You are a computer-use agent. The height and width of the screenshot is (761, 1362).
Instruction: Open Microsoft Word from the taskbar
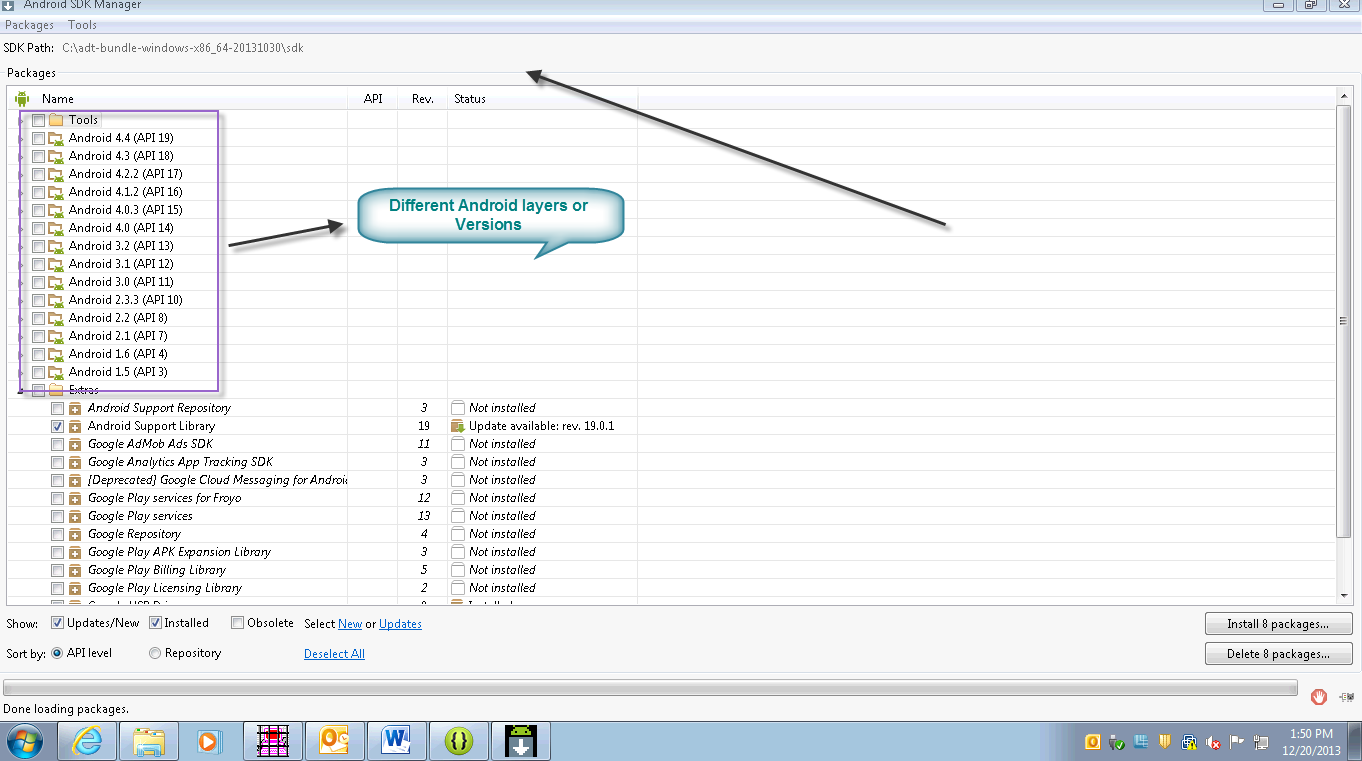(396, 740)
